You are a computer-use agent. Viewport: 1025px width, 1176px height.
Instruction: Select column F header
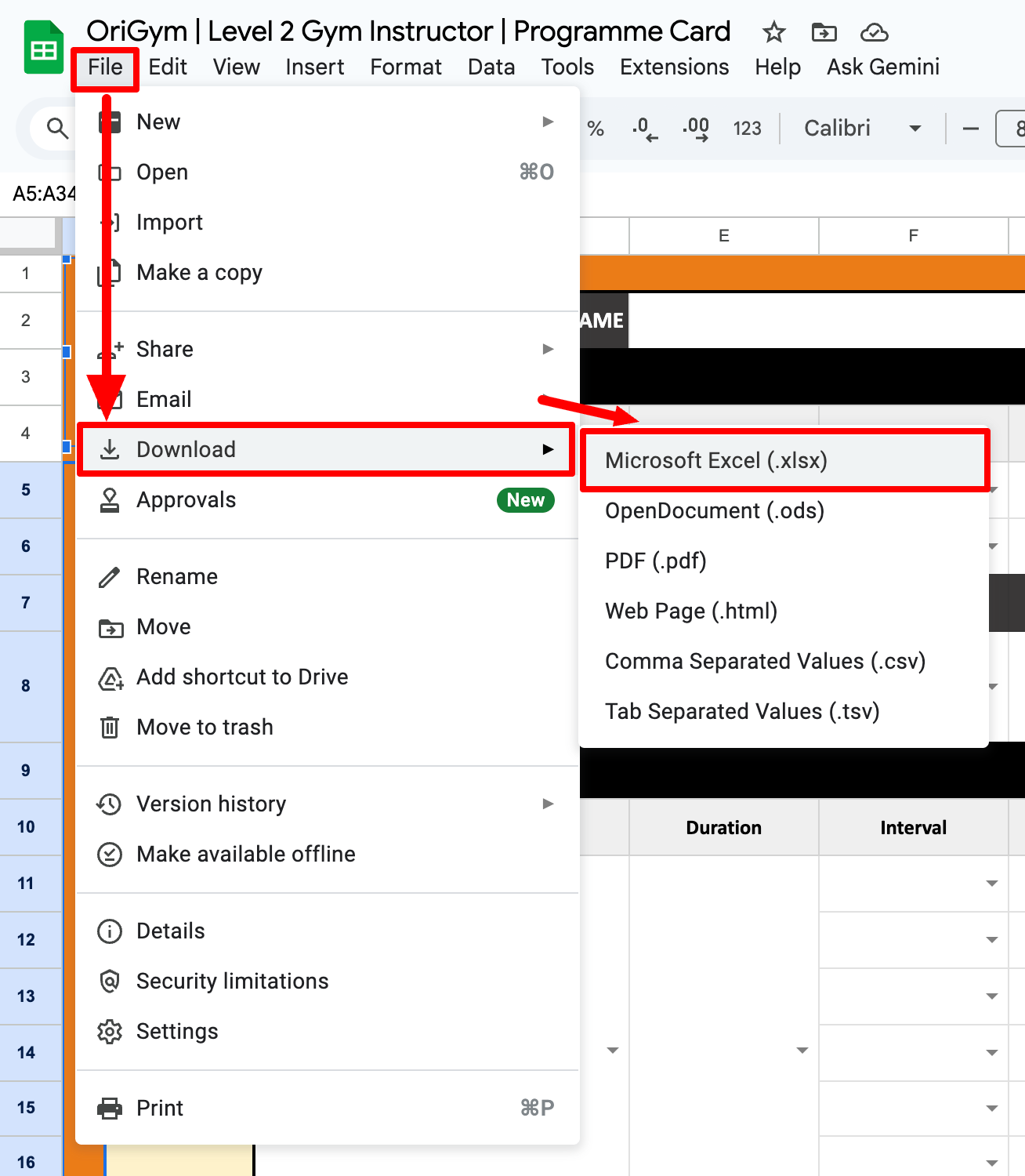(x=914, y=236)
